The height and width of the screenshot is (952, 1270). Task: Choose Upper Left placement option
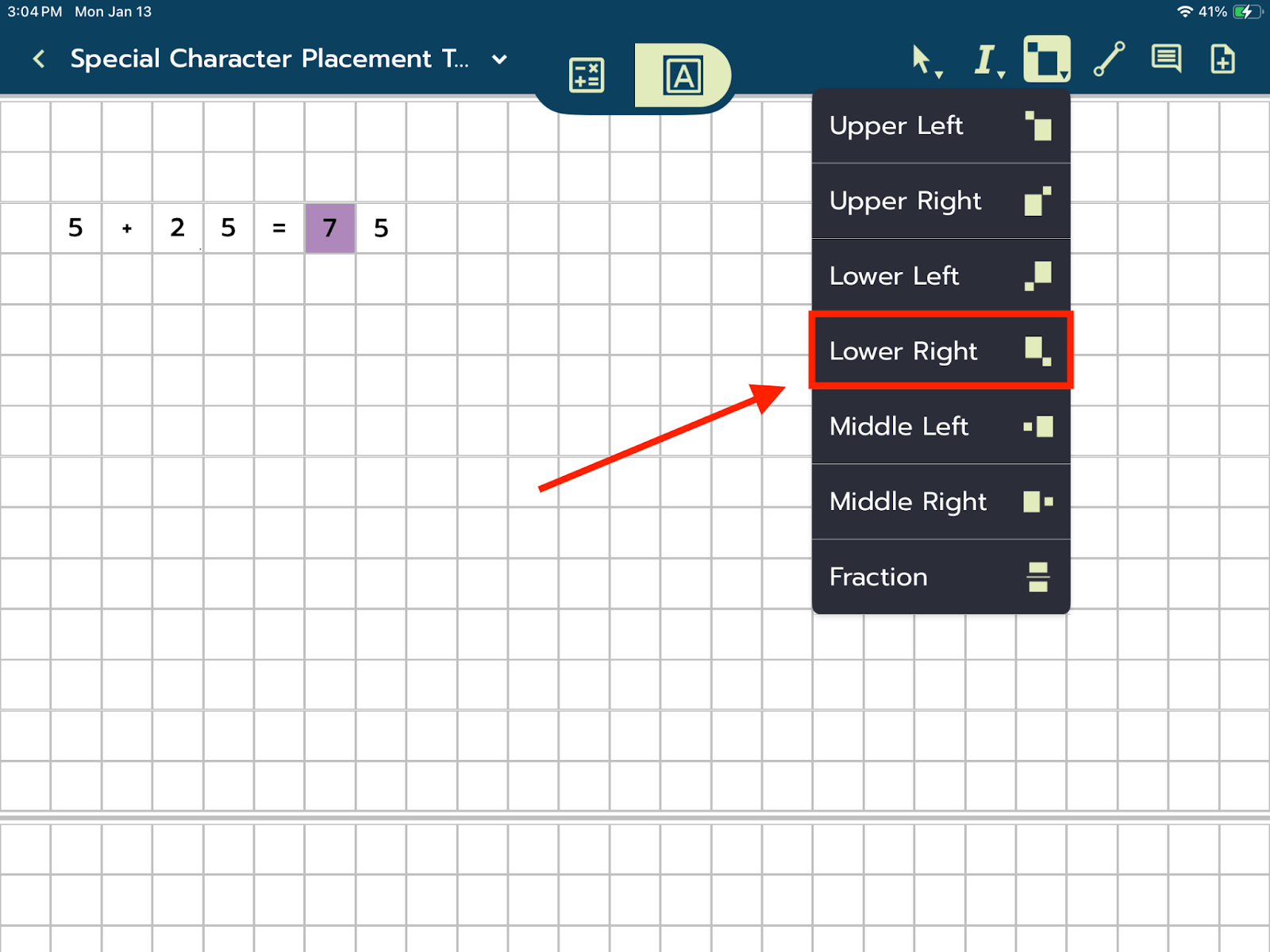point(941,126)
